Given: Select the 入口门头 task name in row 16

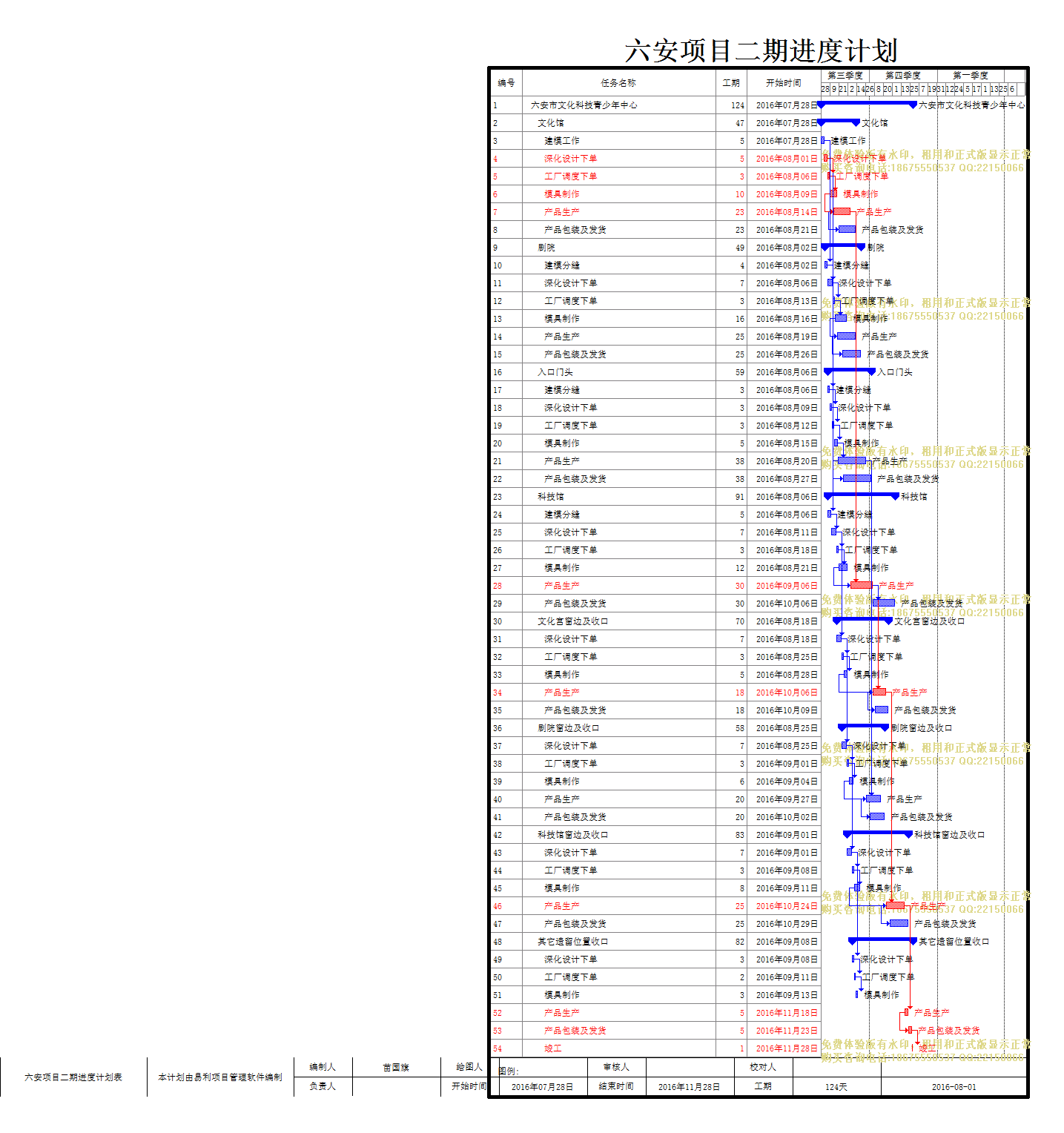Looking at the screenshot, I should click(x=555, y=372).
